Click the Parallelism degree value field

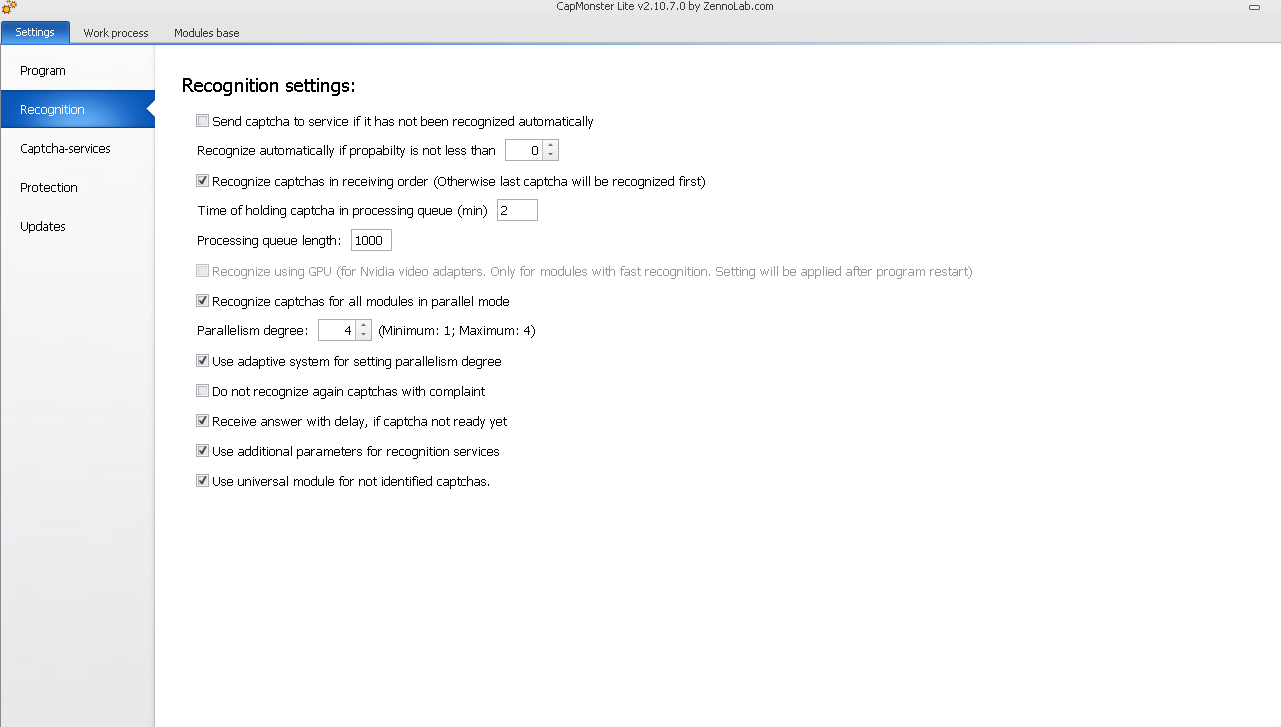[338, 330]
